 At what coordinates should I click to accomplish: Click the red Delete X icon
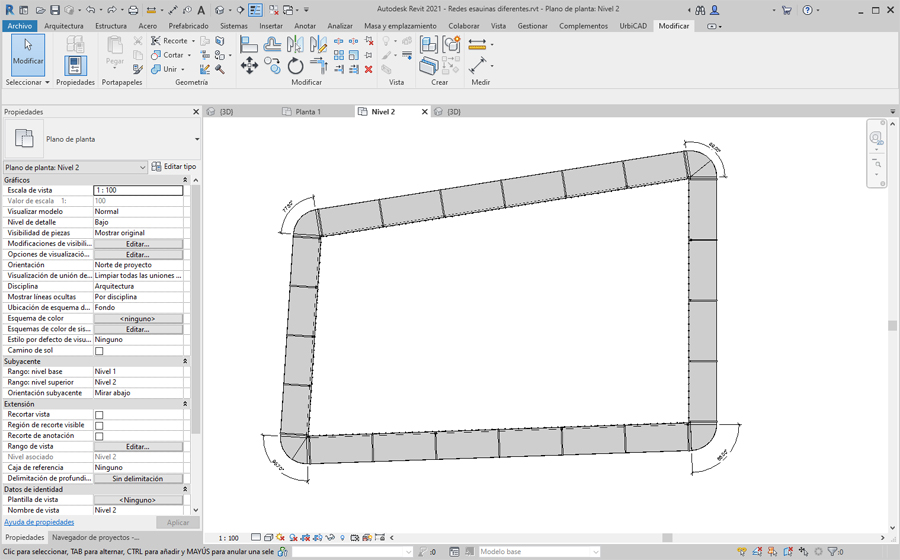coord(369,69)
